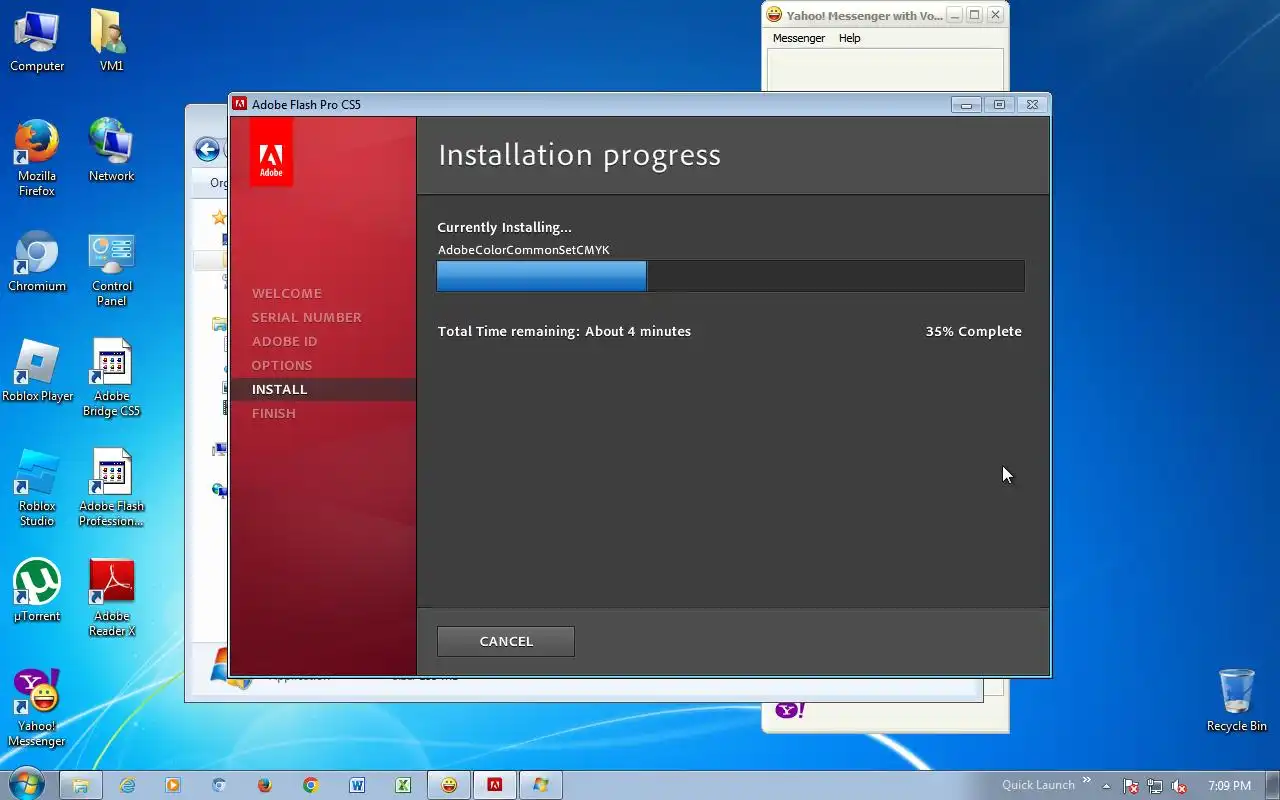Viewport: 1280px width, 800px height.
Task: Launch Internet Explorer from taskbar
Action: pyautogui.click(x=127, y=785)
